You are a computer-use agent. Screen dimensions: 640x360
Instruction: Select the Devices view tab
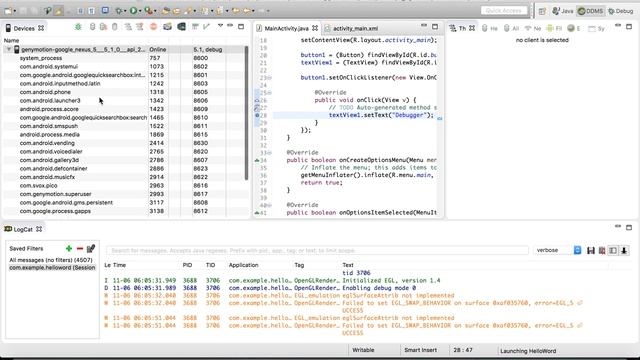point(24,28)
